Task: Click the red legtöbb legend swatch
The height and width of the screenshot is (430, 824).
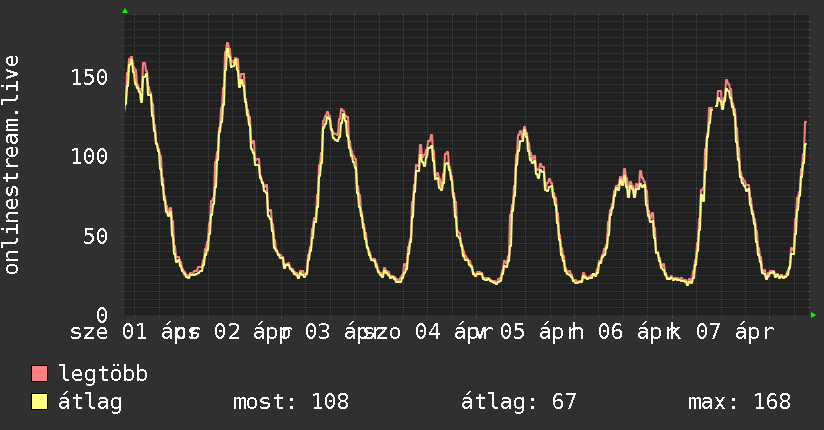Action: pyautogui.click(x=40, y=374)
